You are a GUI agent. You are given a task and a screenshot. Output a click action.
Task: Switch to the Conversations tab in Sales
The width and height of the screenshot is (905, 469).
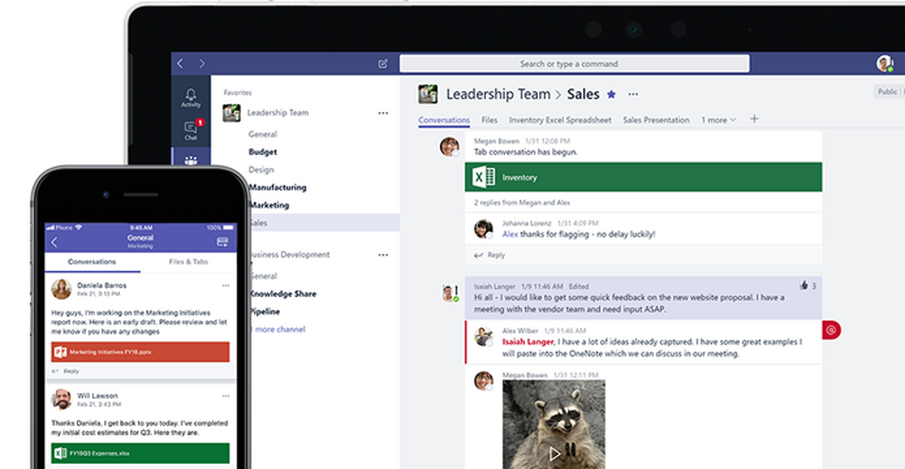(444, 120)
